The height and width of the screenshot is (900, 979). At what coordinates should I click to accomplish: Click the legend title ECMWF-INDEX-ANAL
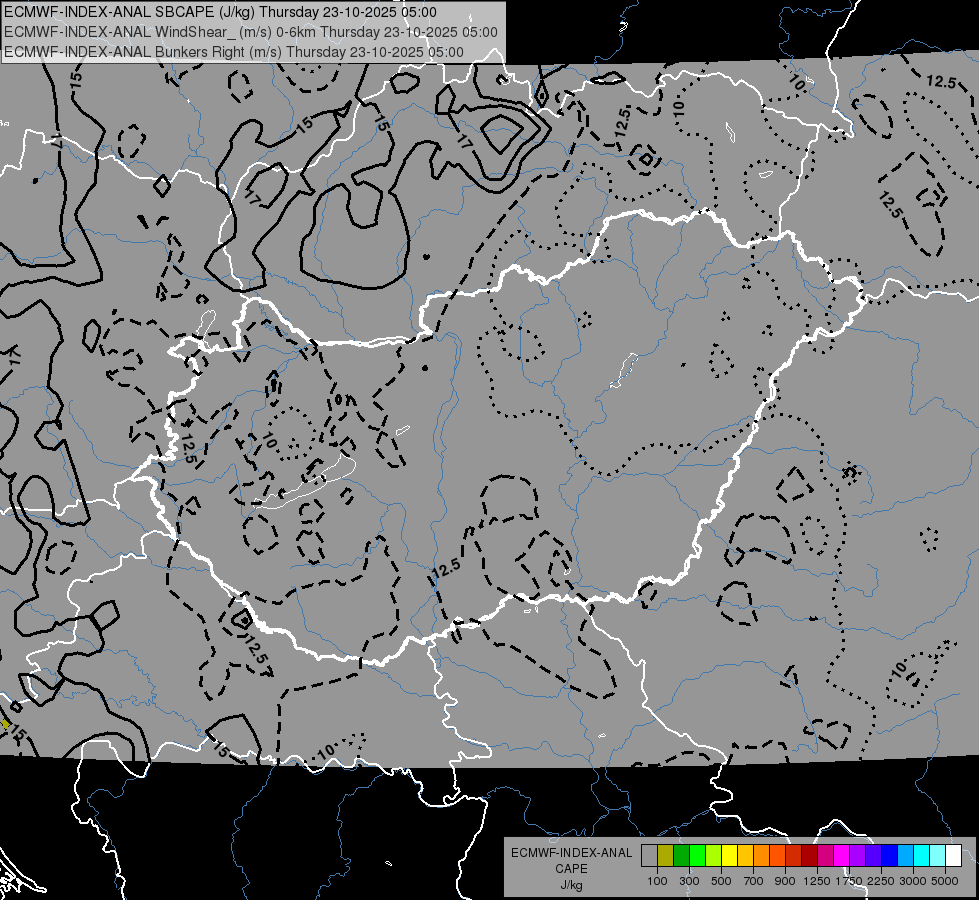(x=571, y=853)
